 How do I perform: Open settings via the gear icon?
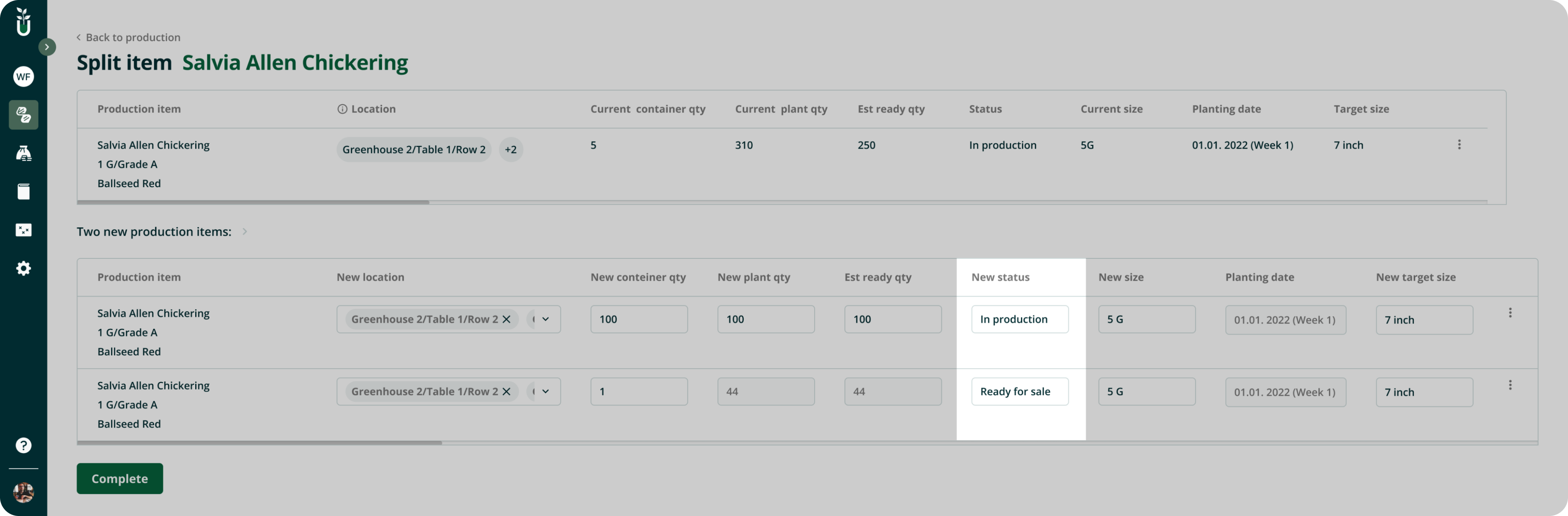pyautogui.click(x=23, y=268)
